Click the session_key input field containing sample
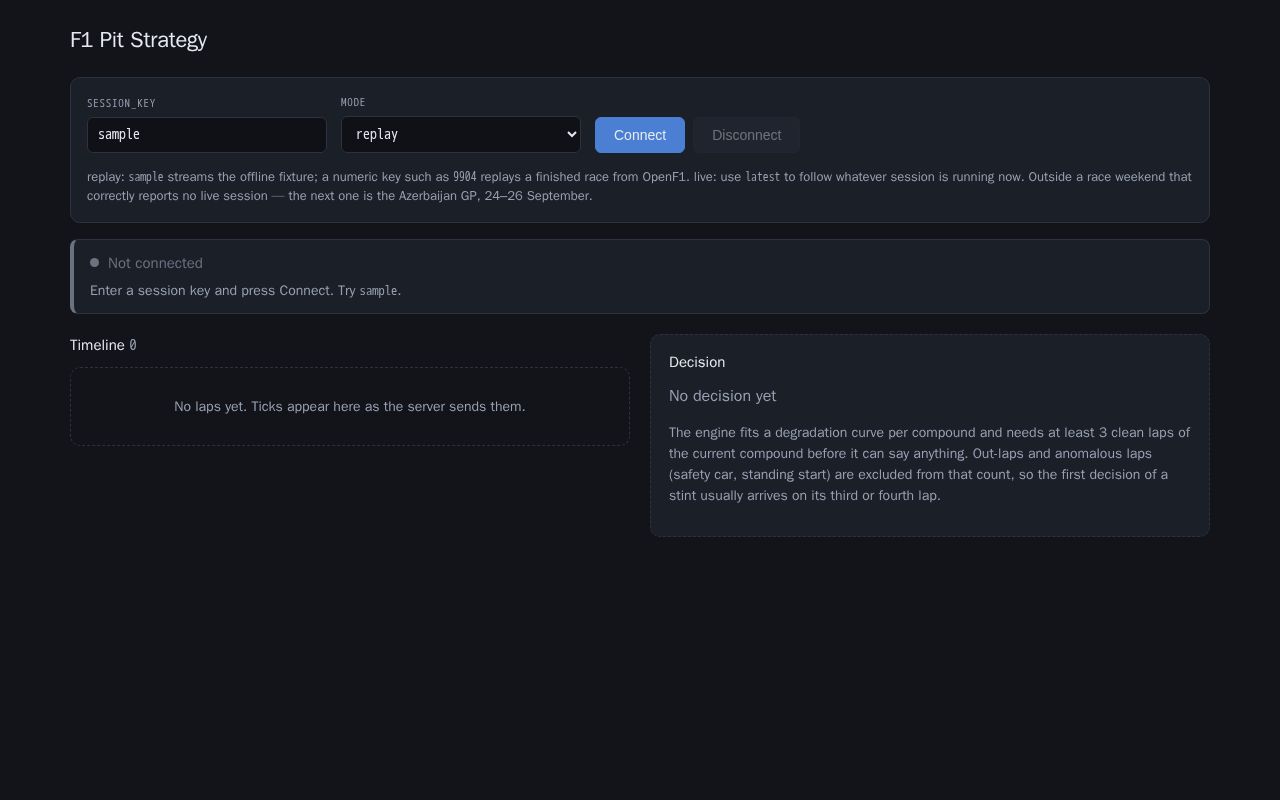The height and width of the screenshot is (800, 1280). click(207, 135)
